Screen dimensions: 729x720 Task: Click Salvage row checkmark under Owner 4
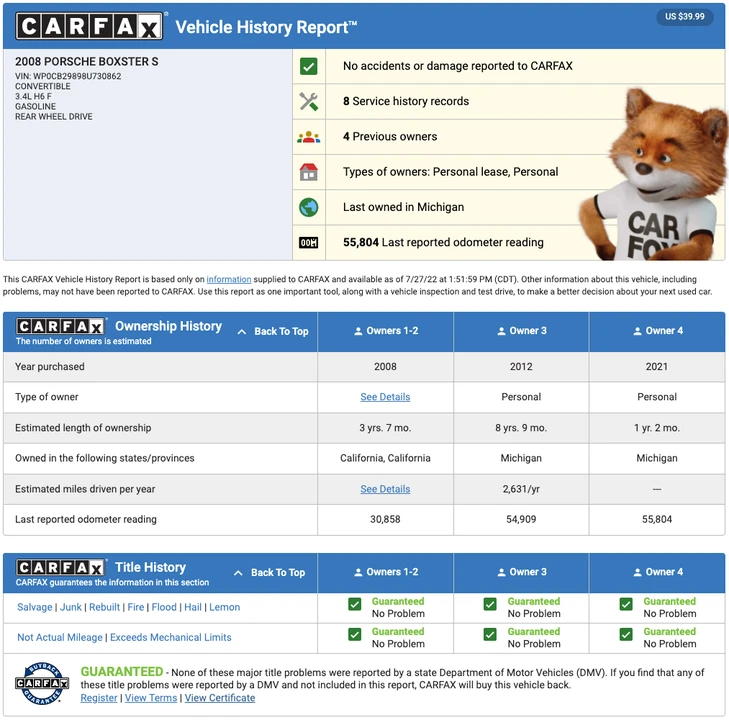click(x=626, y=604)
